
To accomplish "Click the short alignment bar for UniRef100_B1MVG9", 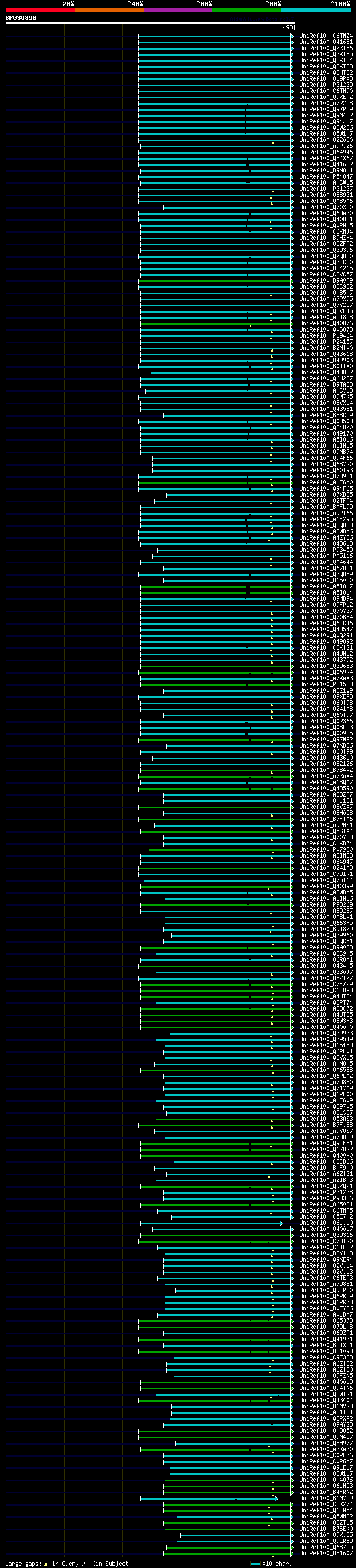I will [x=209, y=1498].
